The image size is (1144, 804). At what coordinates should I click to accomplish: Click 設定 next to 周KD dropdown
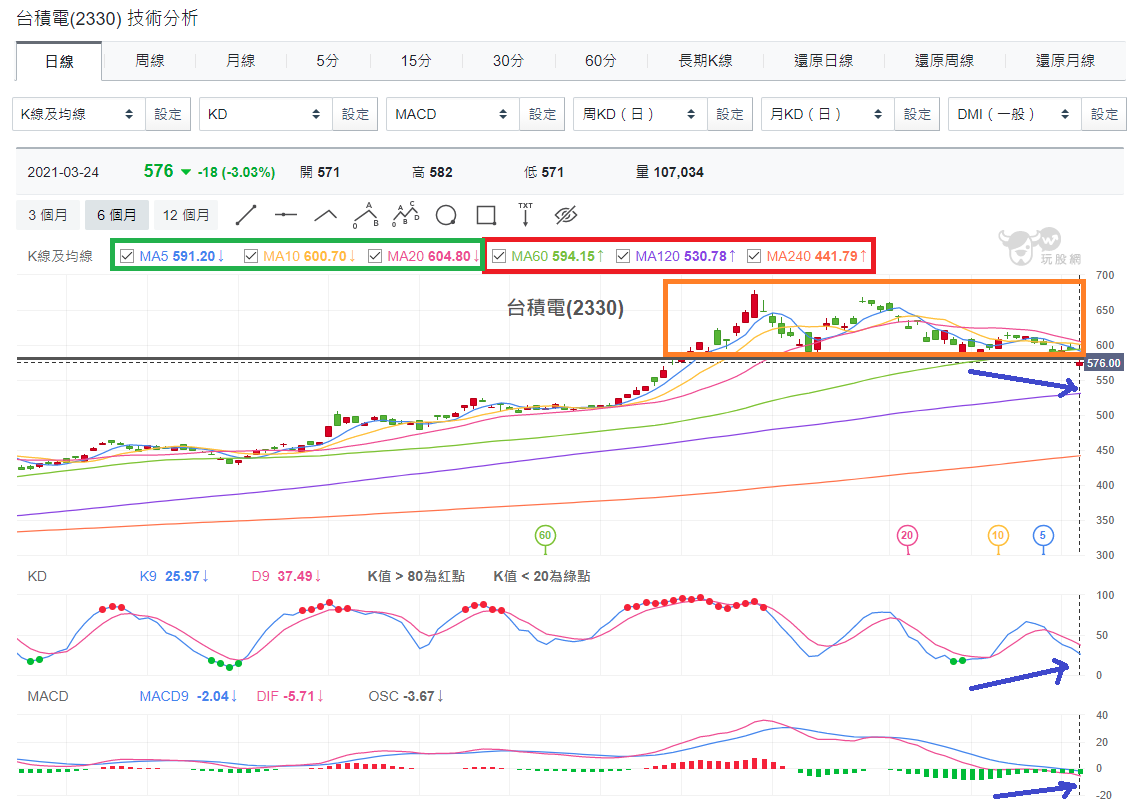[x=730, y=115]
